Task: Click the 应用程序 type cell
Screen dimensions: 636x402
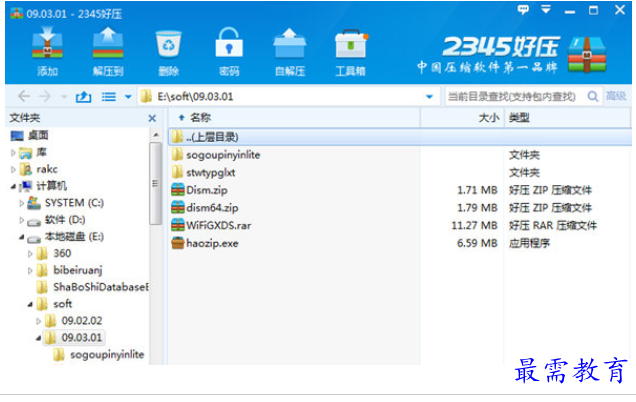Action: coord(529,243)
